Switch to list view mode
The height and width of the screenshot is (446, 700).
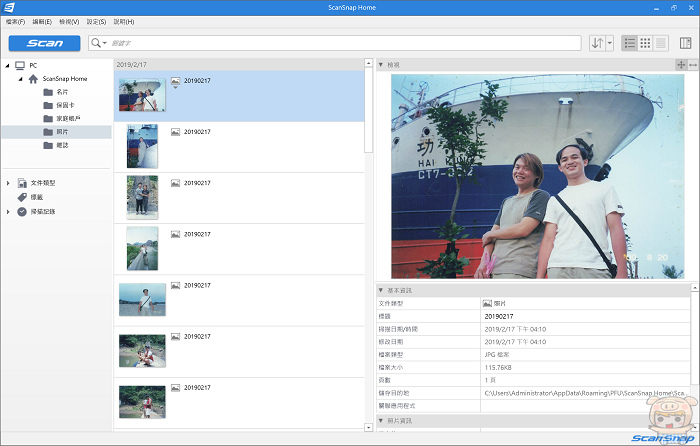(629, 43)
